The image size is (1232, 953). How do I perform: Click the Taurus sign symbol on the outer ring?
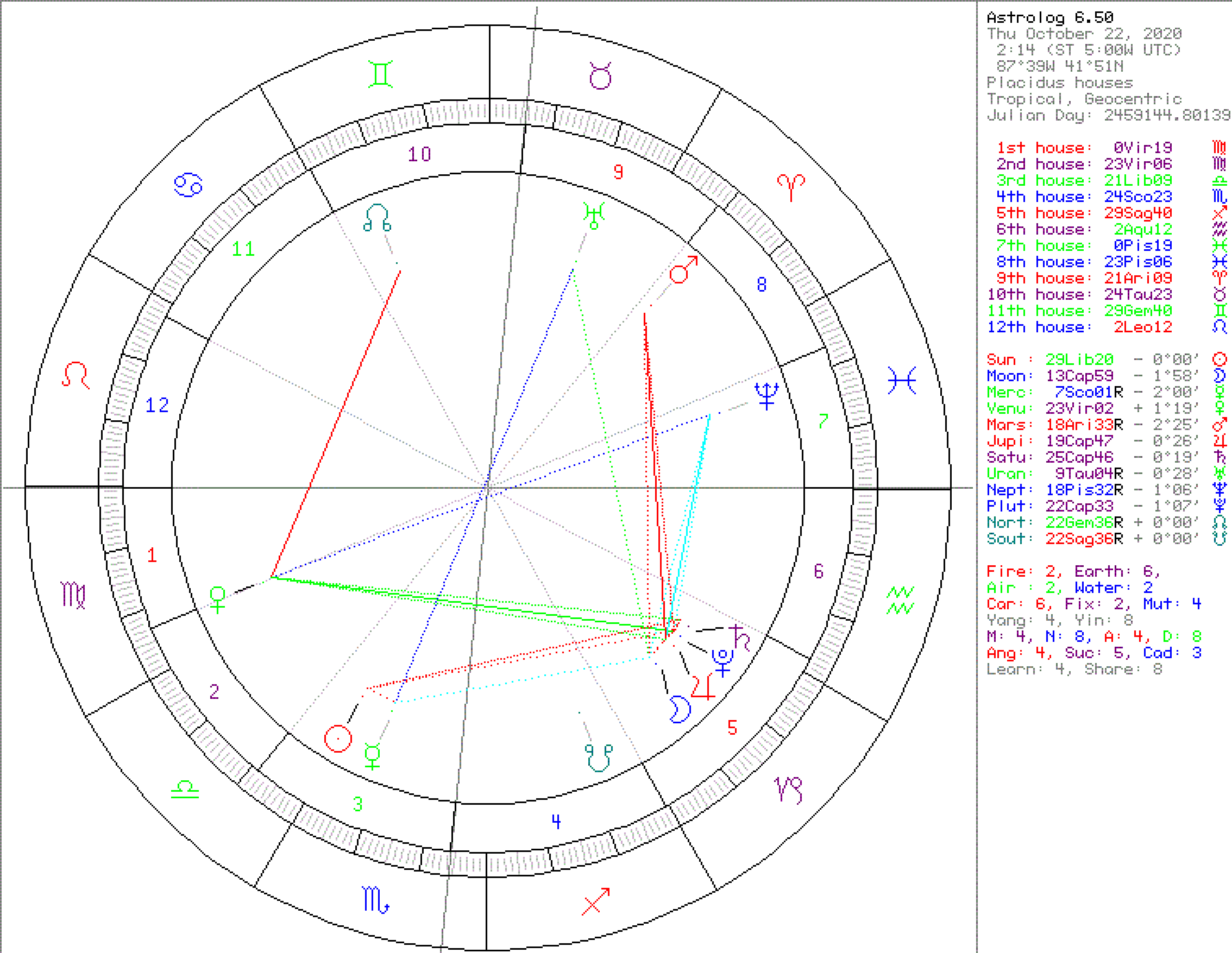coord(600,76)
